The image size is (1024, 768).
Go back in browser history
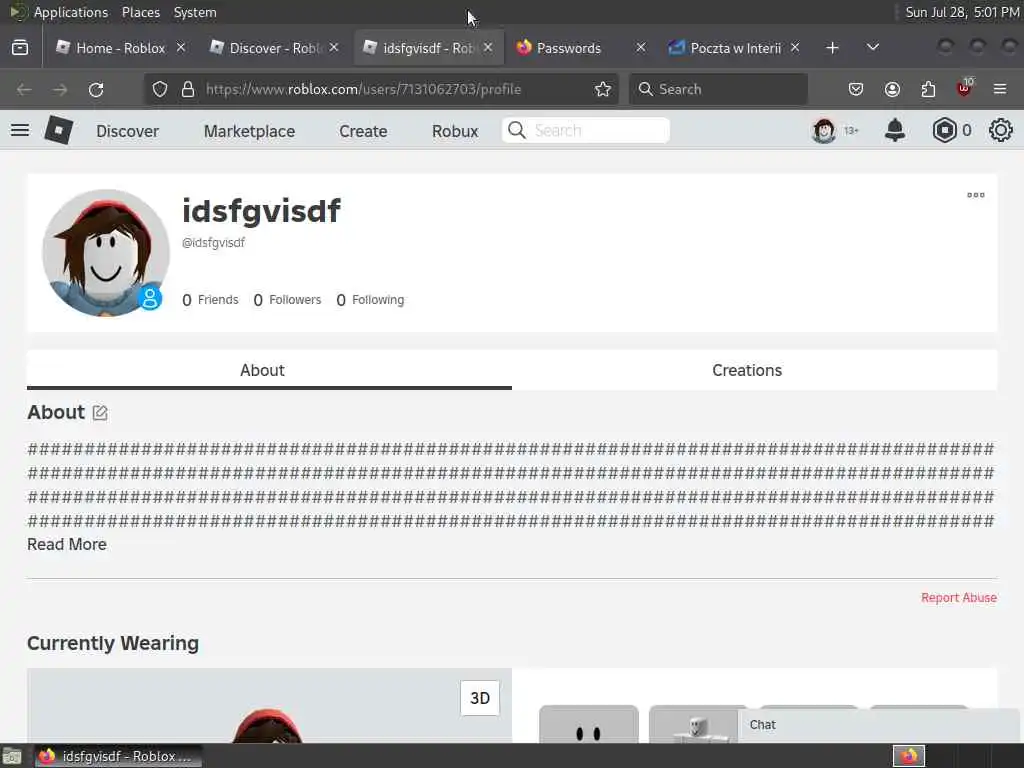[x=24, y=89]
